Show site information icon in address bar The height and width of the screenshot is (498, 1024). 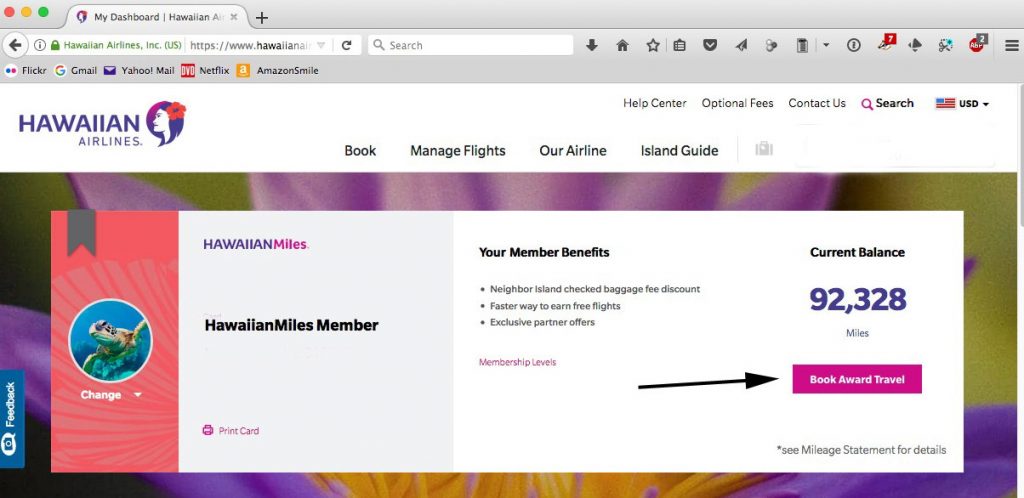pyautogui.click(x=40, y=45)
